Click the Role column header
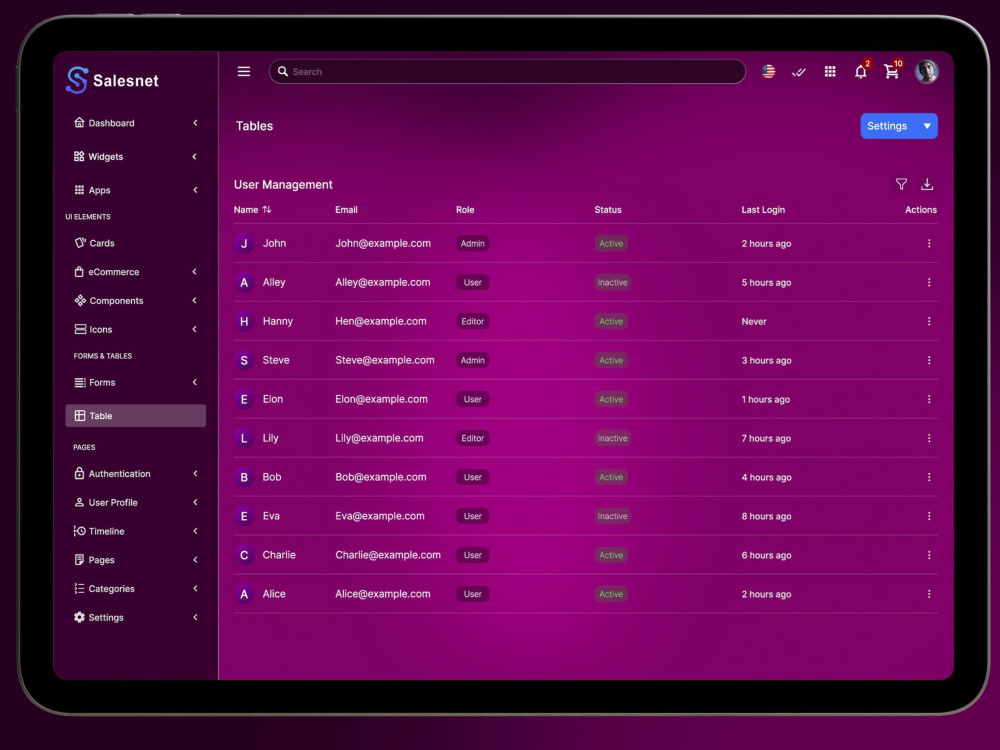This screenshot has width=1000, height=750. 465,209
